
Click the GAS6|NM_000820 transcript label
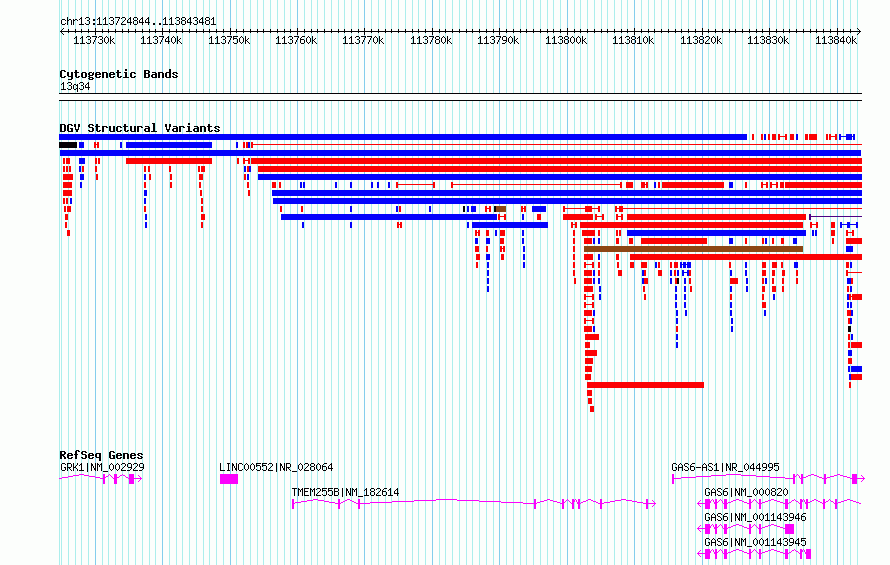coord(746,492)
